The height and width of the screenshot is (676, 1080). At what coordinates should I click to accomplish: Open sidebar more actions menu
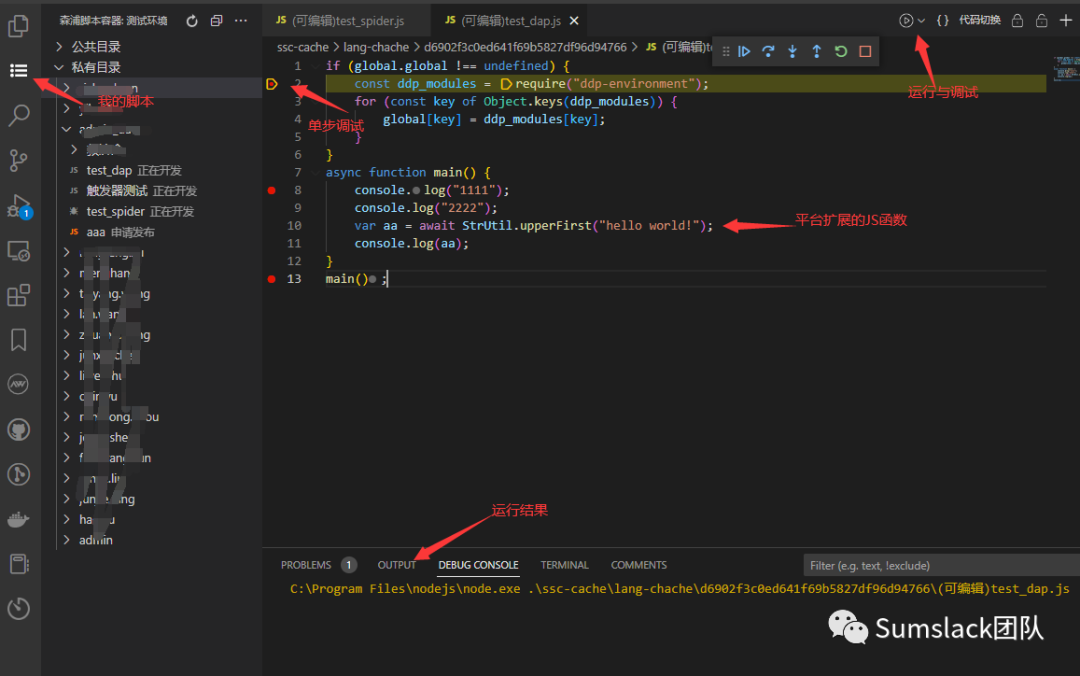pyautogui.click(x=240, y=21)
